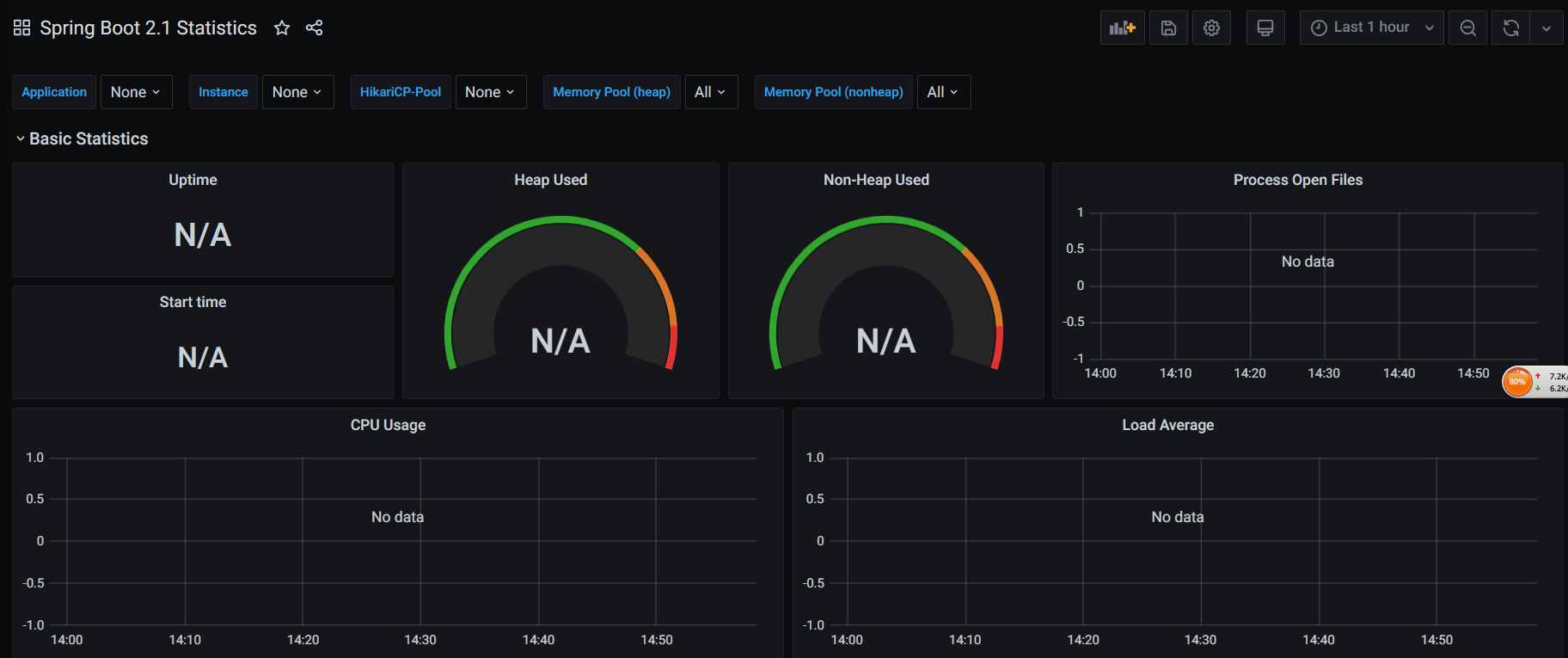Screen dimensions: 1568x658
Task: Collapse the Basic Statistics row
Action: coord(82,138)
